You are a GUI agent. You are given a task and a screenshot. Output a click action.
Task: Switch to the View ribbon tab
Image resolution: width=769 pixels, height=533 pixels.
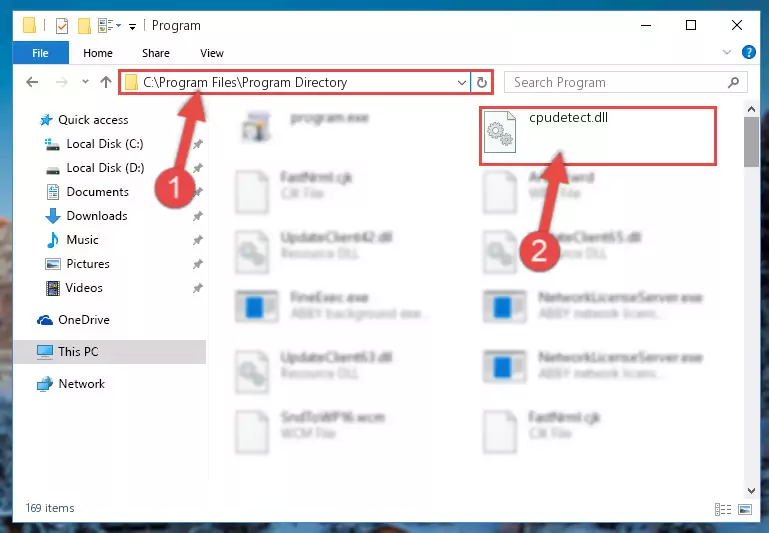(x=212, y=53)
